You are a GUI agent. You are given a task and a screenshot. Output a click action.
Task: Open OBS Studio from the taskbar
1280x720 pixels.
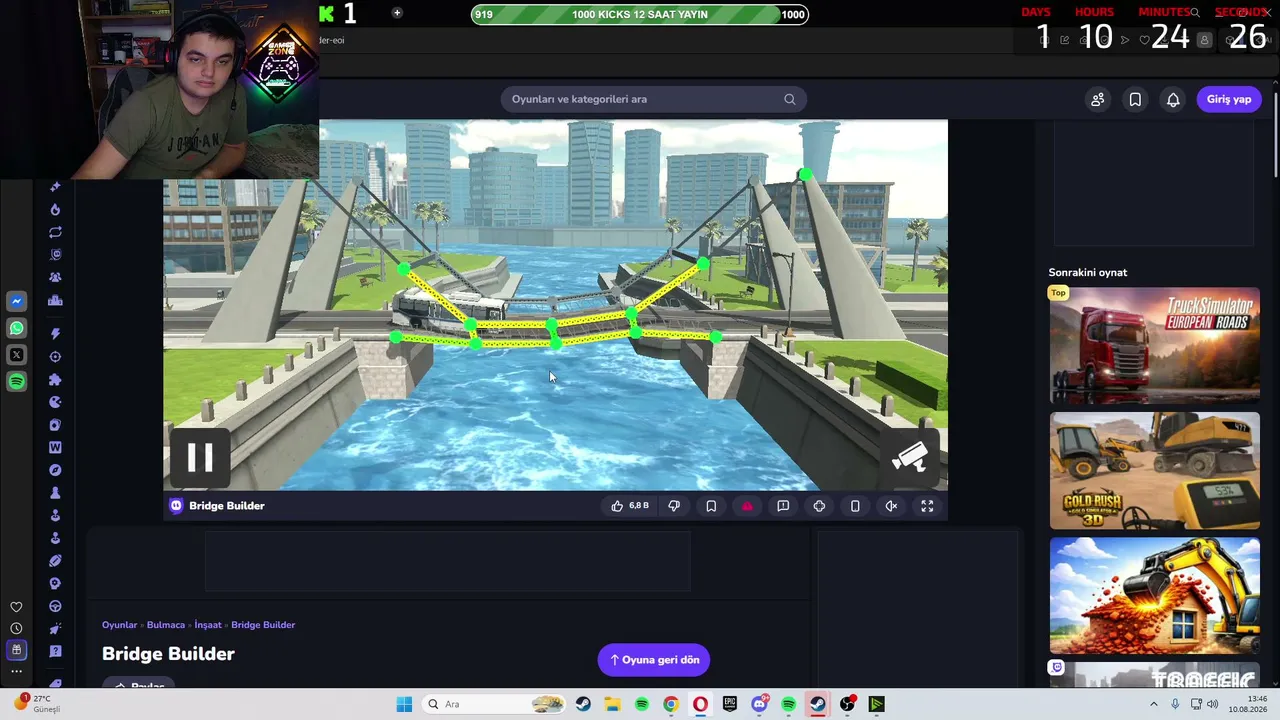847,704
